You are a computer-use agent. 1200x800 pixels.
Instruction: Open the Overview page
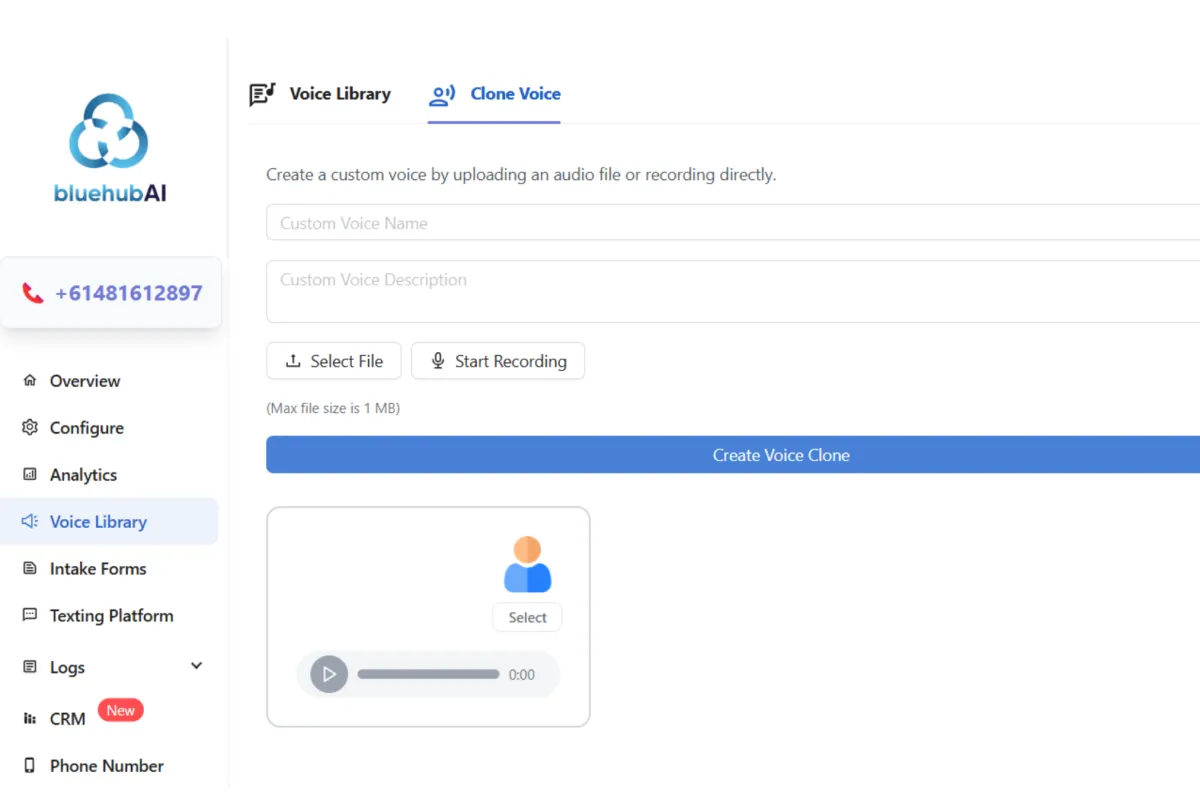tap(109, 381)
